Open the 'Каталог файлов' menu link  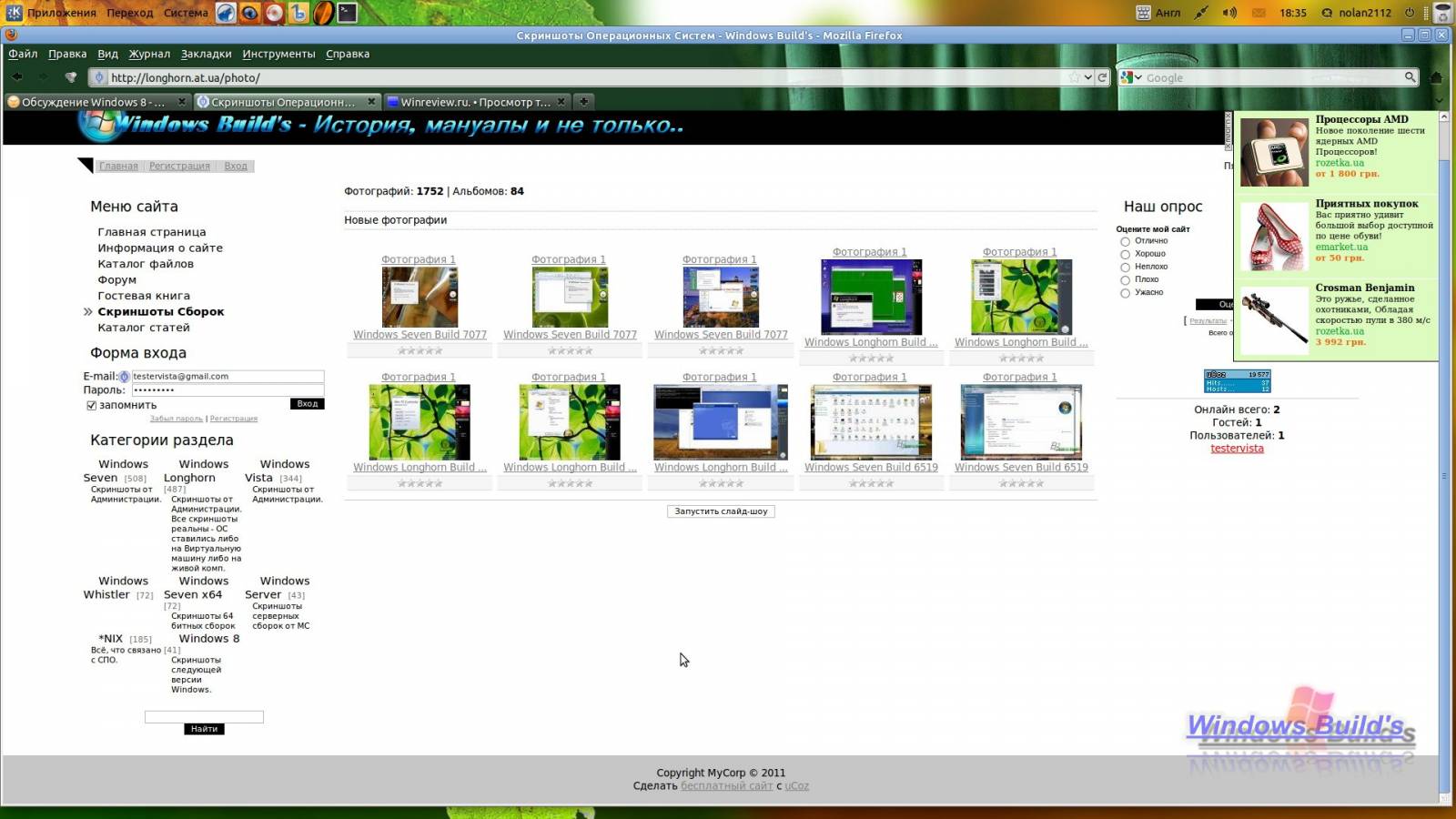[x=146, y=264]
